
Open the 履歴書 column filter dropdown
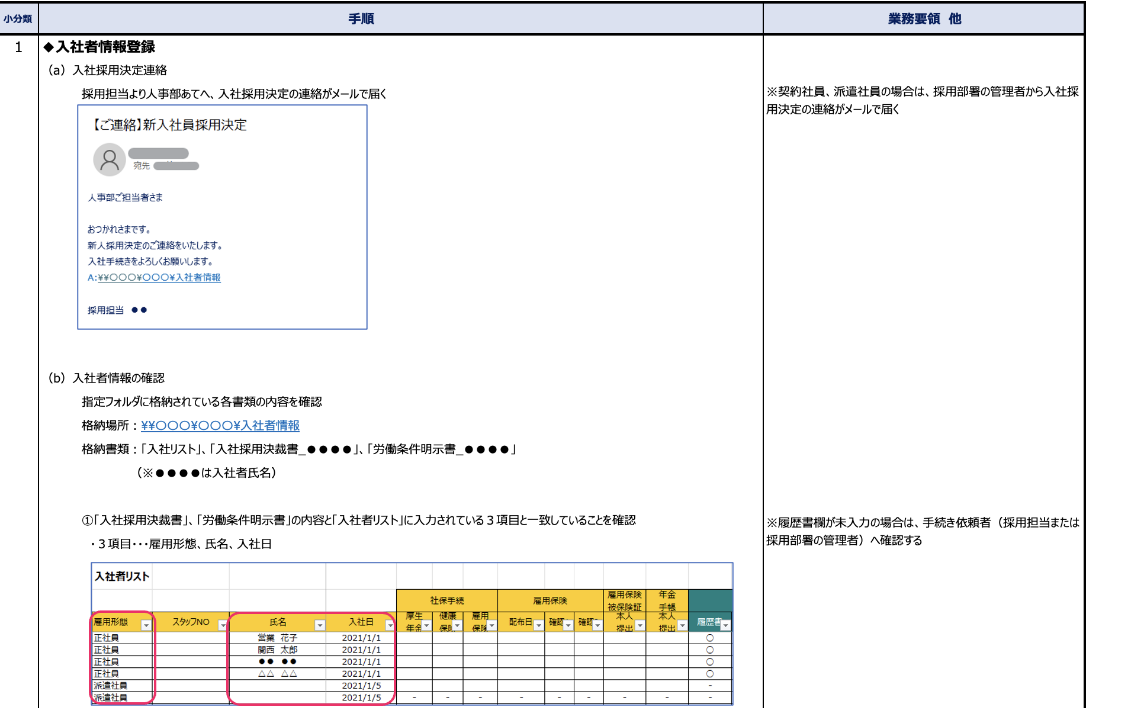coord(725,624)
